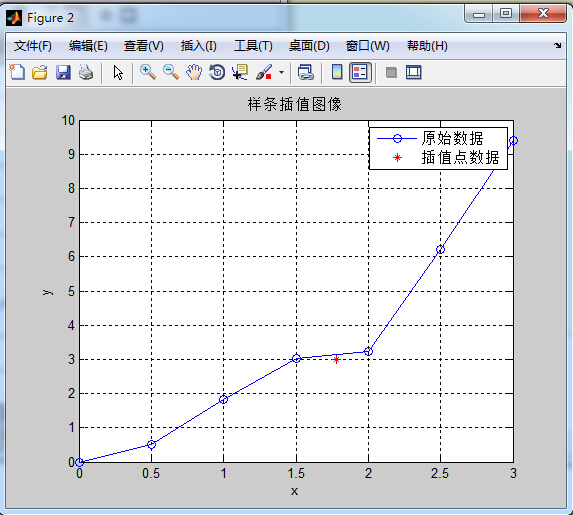Open the 文件(F) menu

(33, 46)
